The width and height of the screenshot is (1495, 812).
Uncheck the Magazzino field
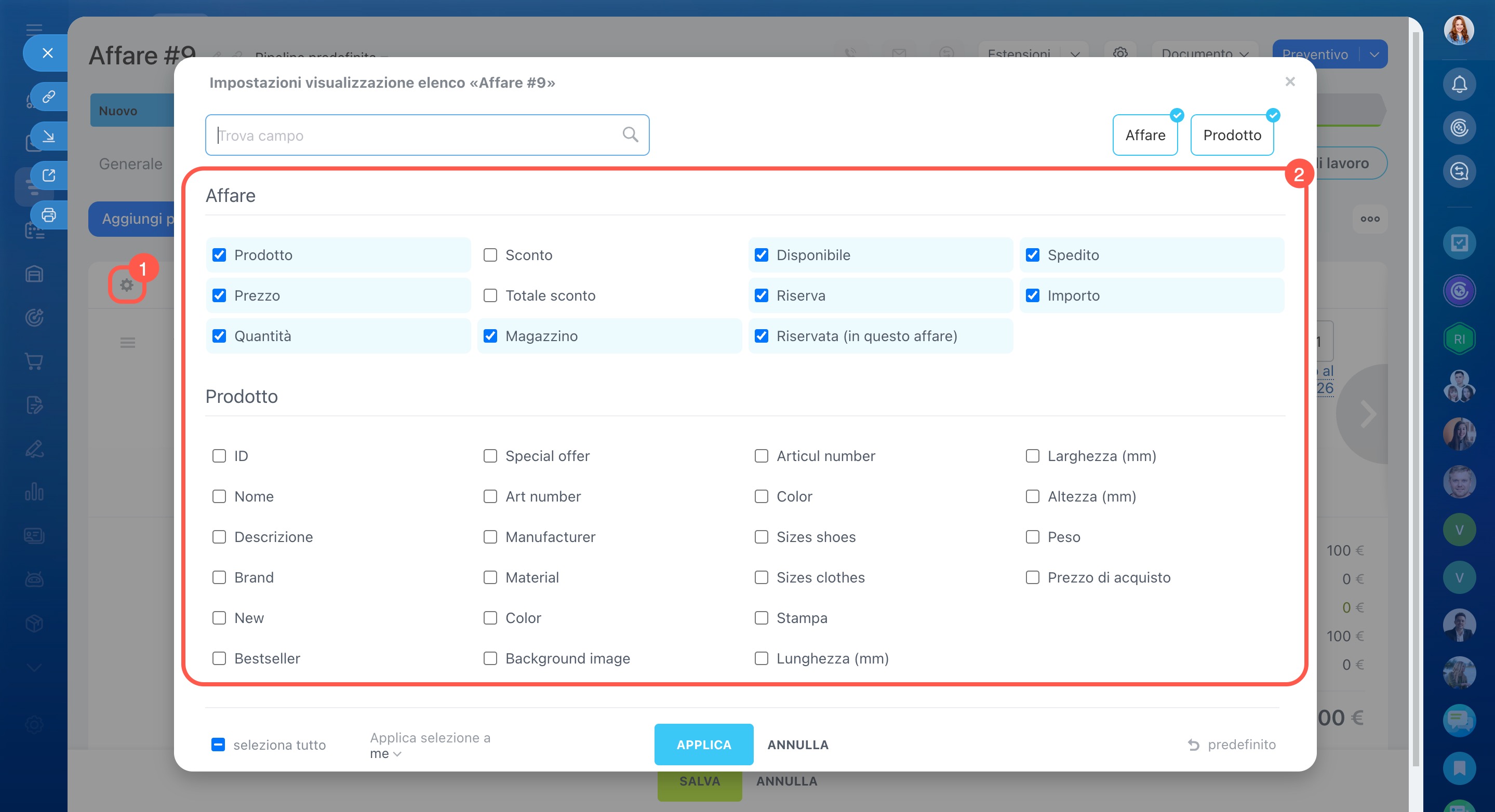[490, 336]
